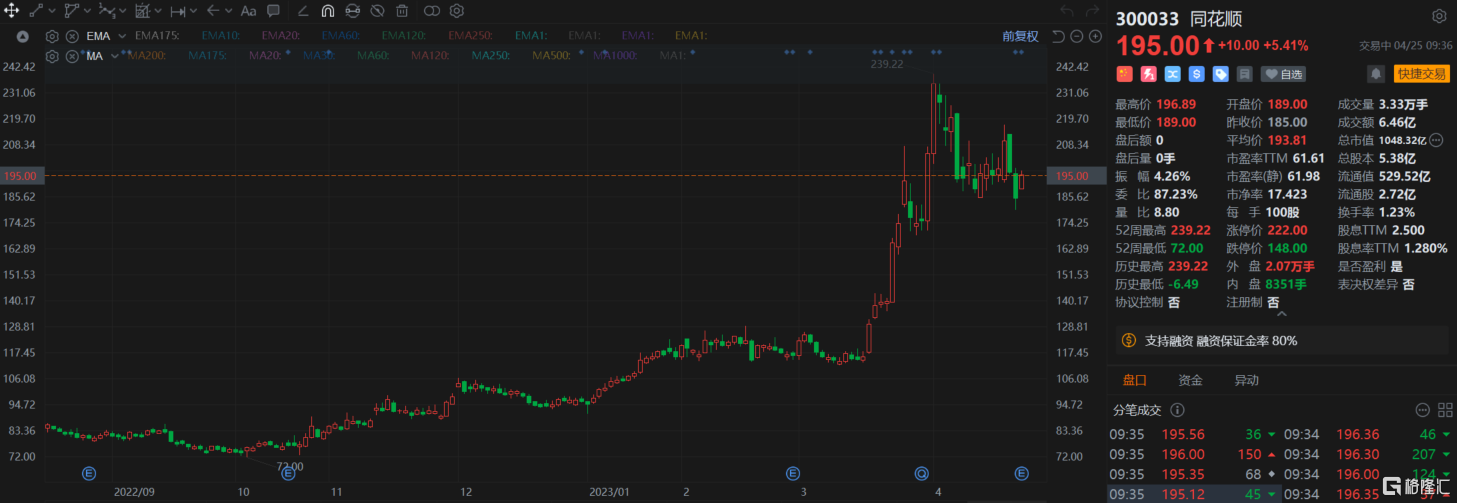Open drawing toolbar settings gear

click(457, 11)
